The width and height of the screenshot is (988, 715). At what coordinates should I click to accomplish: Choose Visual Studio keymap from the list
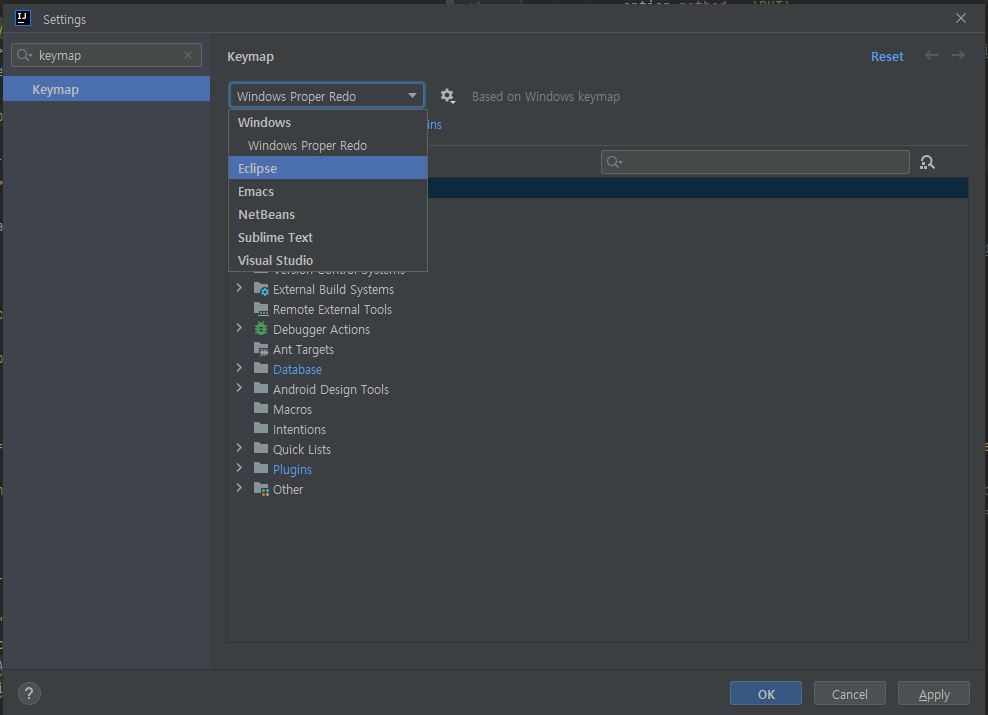click(x=328, y=260)
